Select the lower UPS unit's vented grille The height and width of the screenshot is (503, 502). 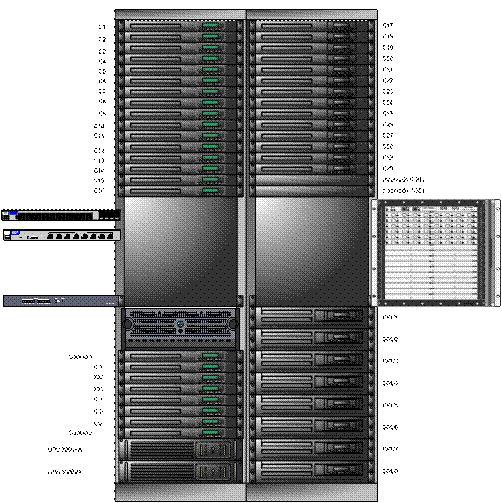pyautogui.click(x=161, y=472)
